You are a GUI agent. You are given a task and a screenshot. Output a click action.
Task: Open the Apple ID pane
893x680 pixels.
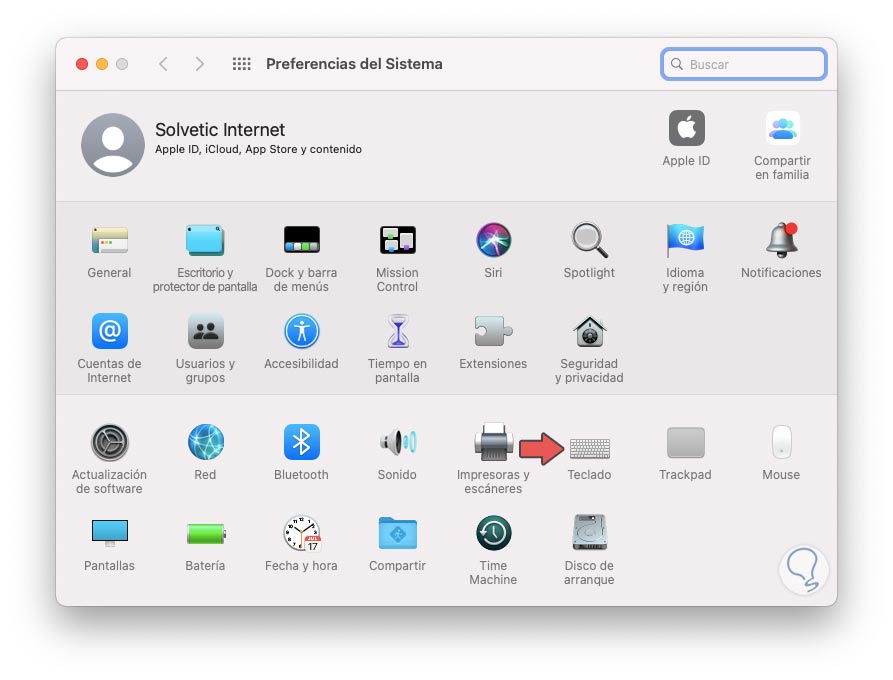pos(685,128)
